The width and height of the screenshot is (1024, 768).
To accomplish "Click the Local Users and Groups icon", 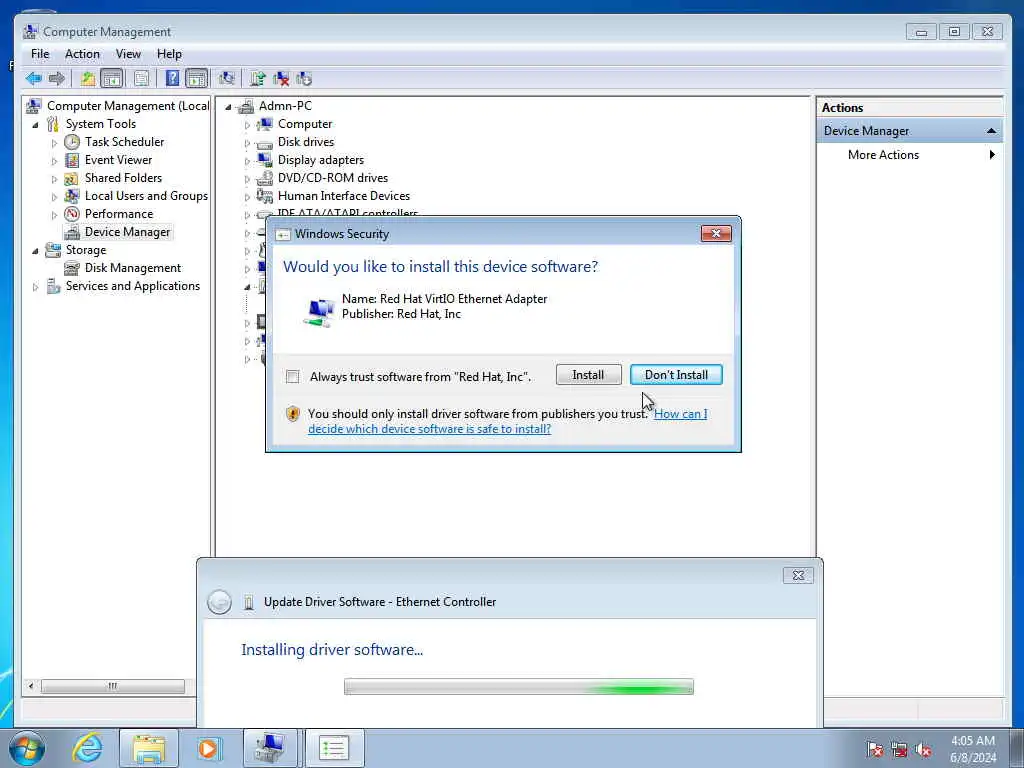I will [72, 196].
